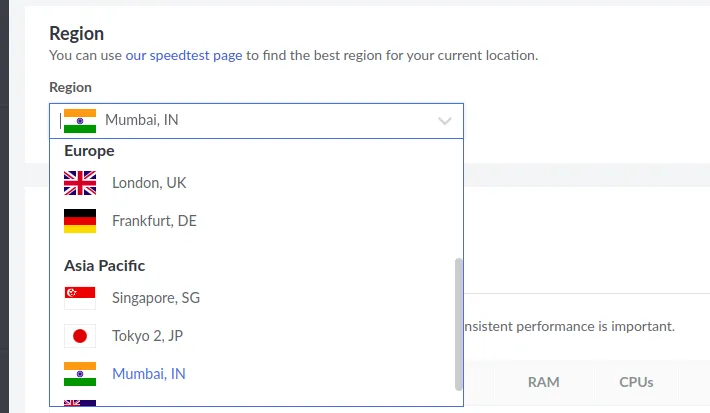Click the Europe group heading in the list

click(89, 151)
